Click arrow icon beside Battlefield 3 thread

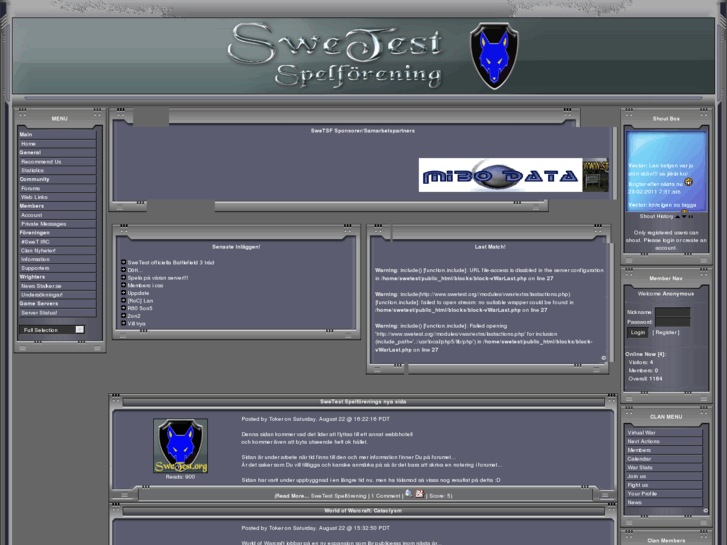(x=123, y=262)
